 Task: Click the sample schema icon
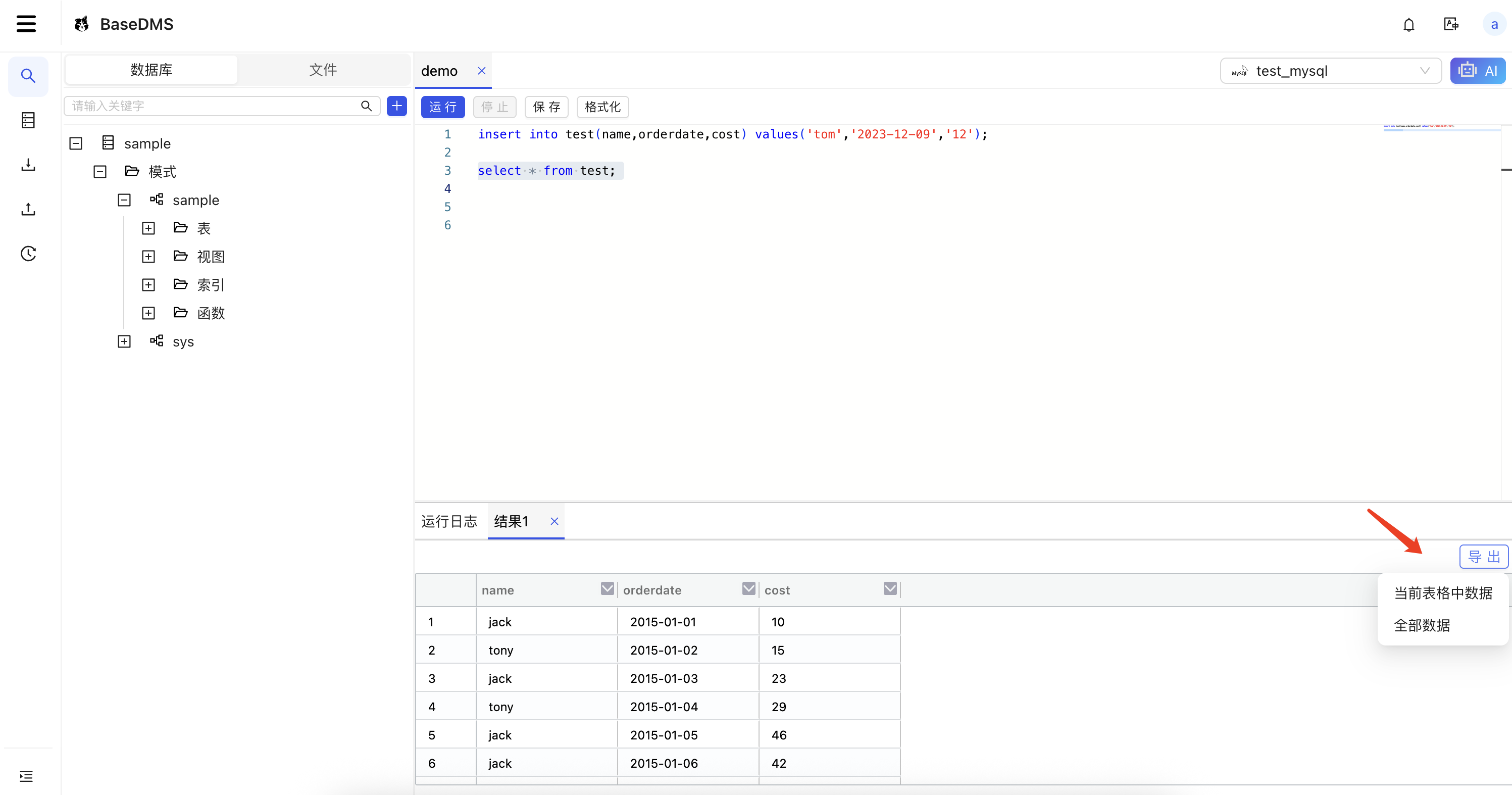pos(156,200)
